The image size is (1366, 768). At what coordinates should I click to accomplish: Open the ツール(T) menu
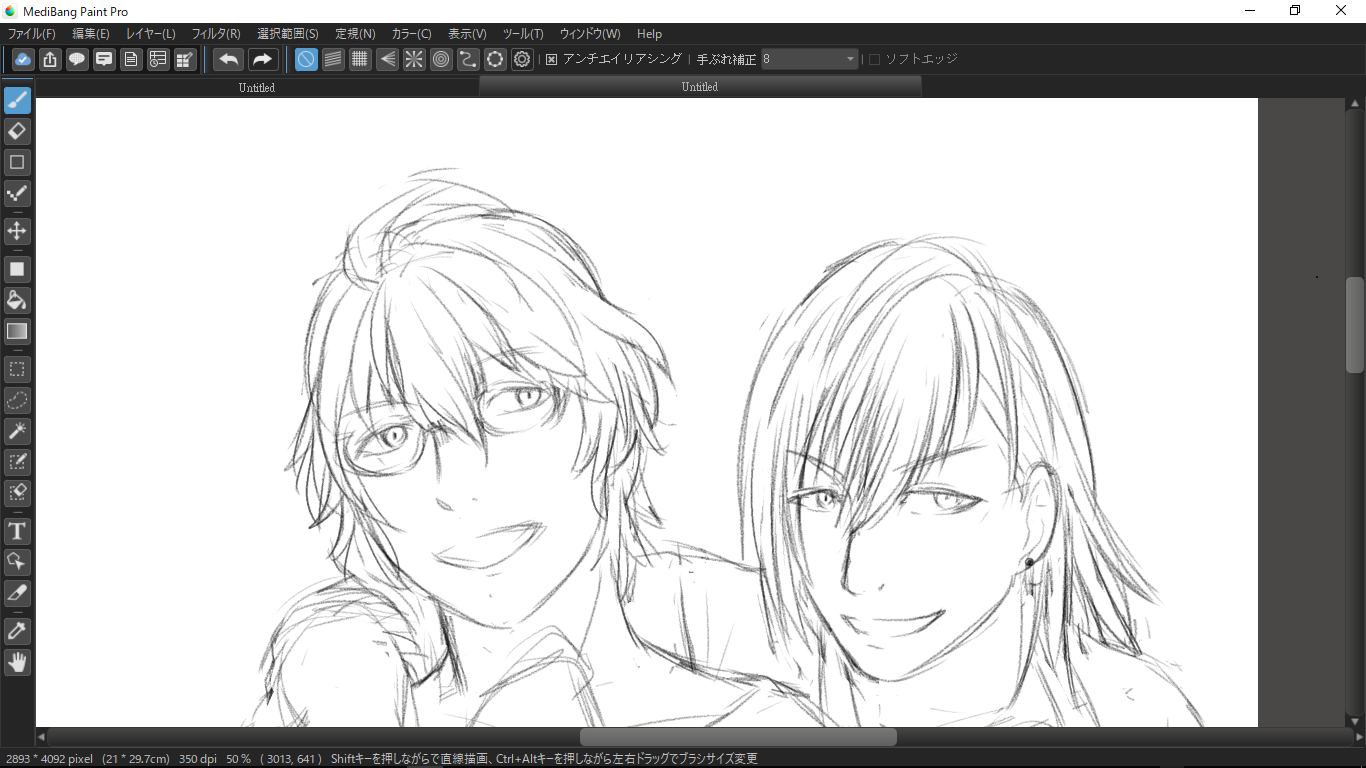click(523, 34)
